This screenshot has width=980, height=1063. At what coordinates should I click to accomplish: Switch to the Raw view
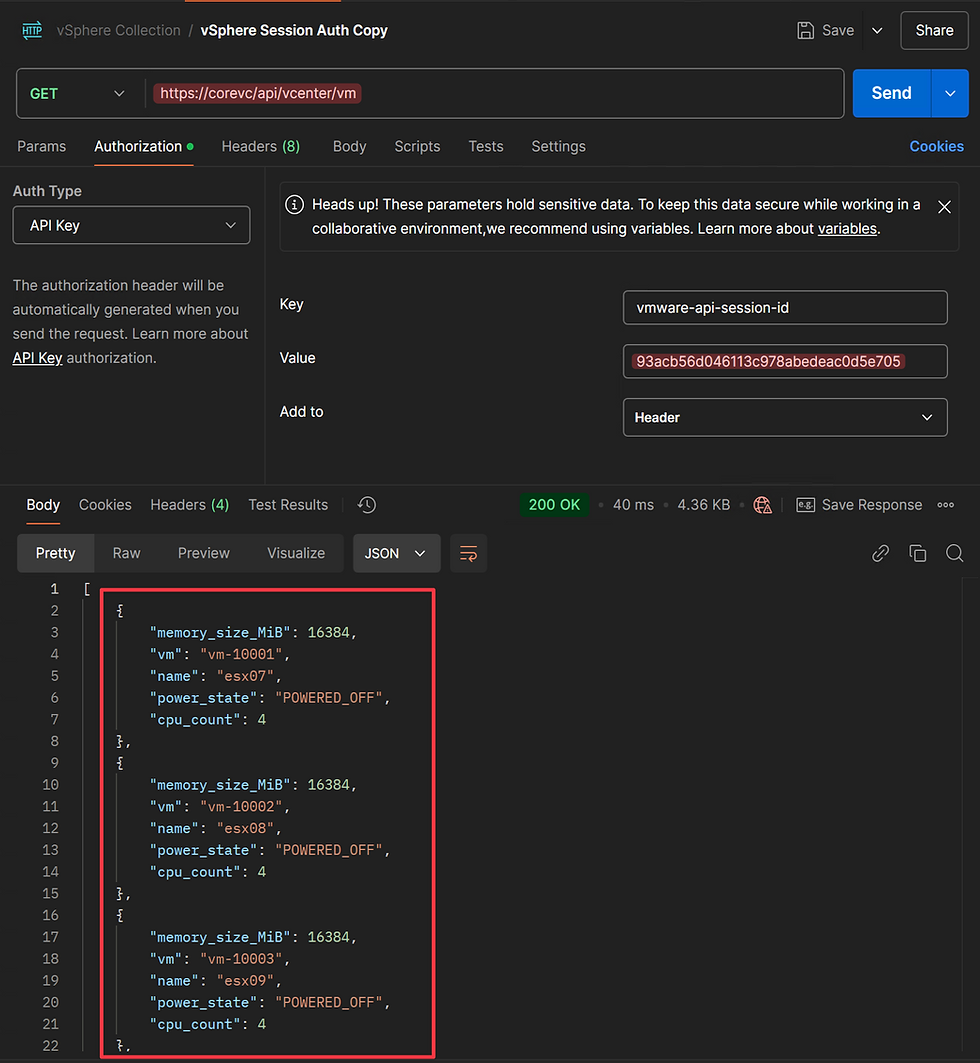coord(127,553)
